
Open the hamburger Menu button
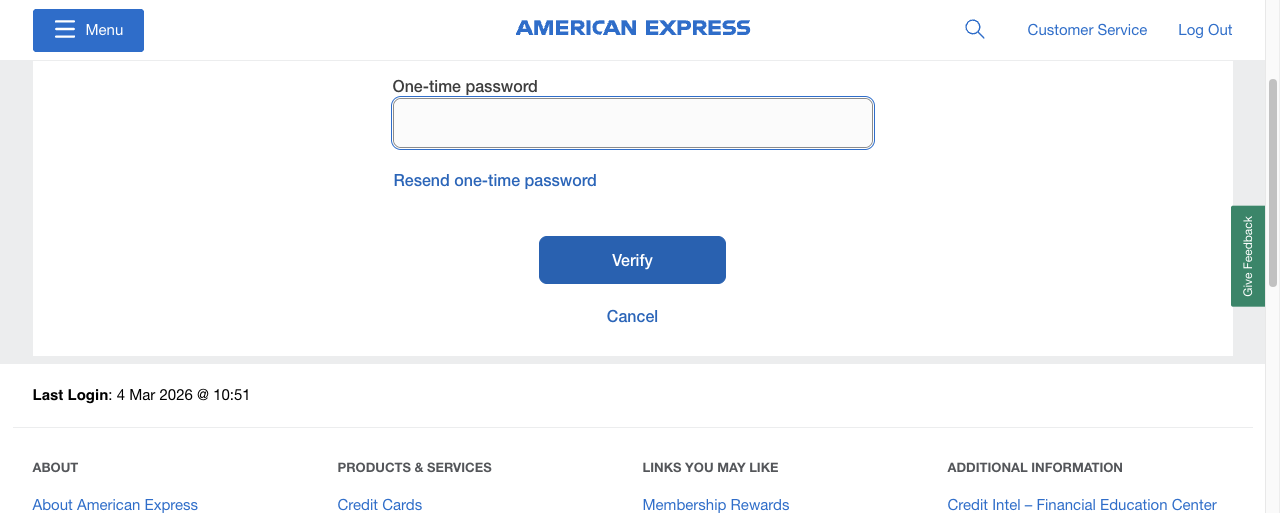pos(88,30)
